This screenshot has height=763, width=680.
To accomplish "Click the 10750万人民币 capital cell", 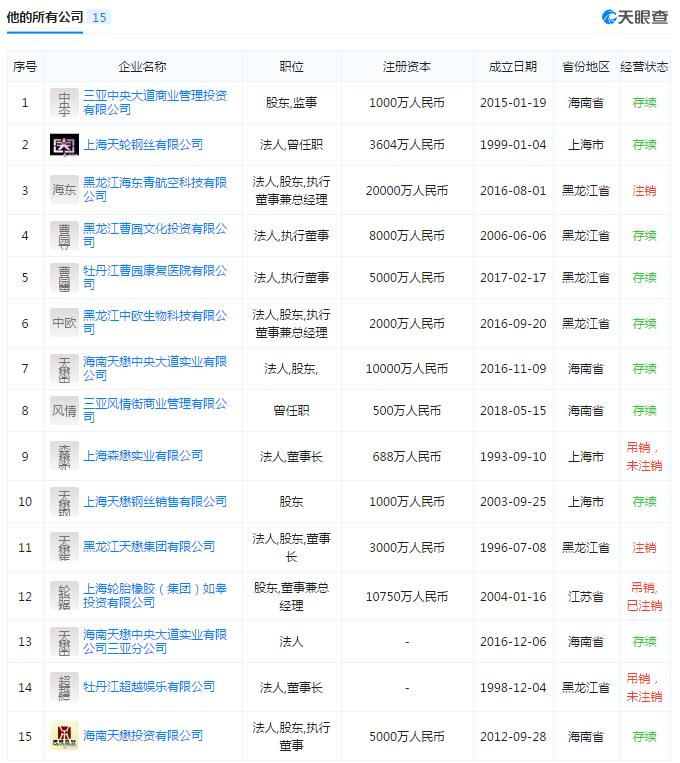I will point(407,596).
